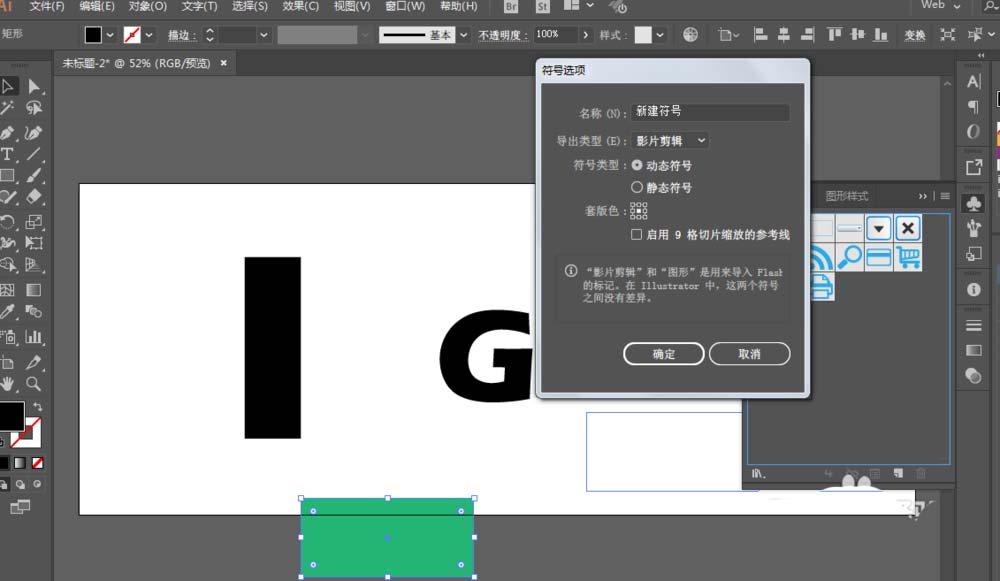Screen dimensions: 1000x581
Task: Select the Eyedropper tool
Action: click(x=8, y=311)
